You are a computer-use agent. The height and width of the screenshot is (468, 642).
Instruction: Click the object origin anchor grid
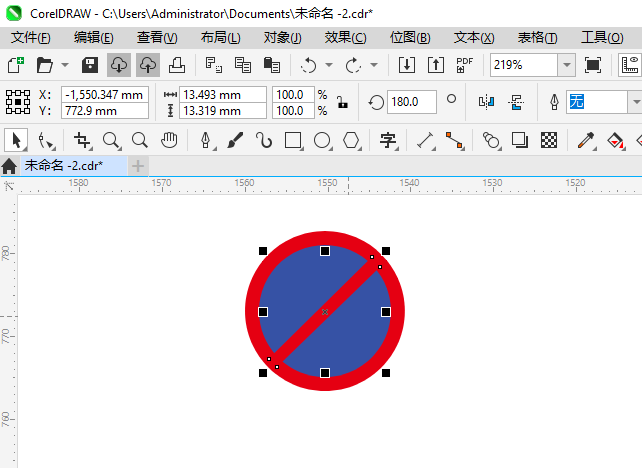click(18, 102)
